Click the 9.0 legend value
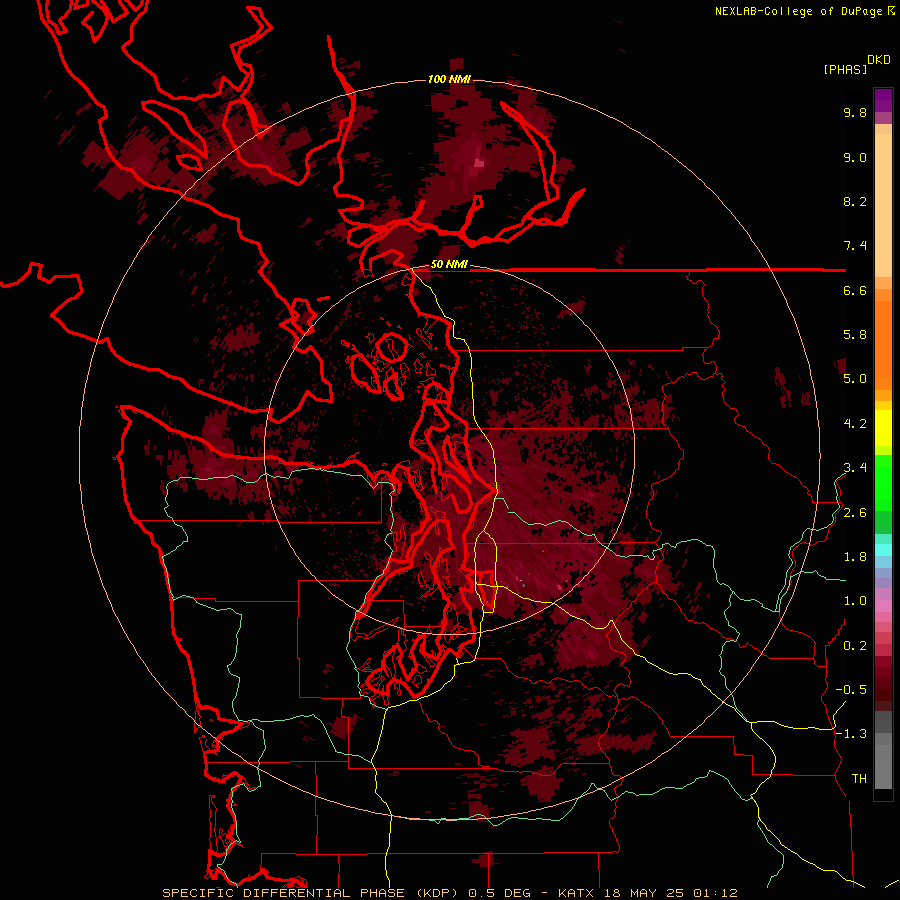Image resolution: width=900 pixels, height=900 pixels. pyautogui.click(x=855, y=157)
